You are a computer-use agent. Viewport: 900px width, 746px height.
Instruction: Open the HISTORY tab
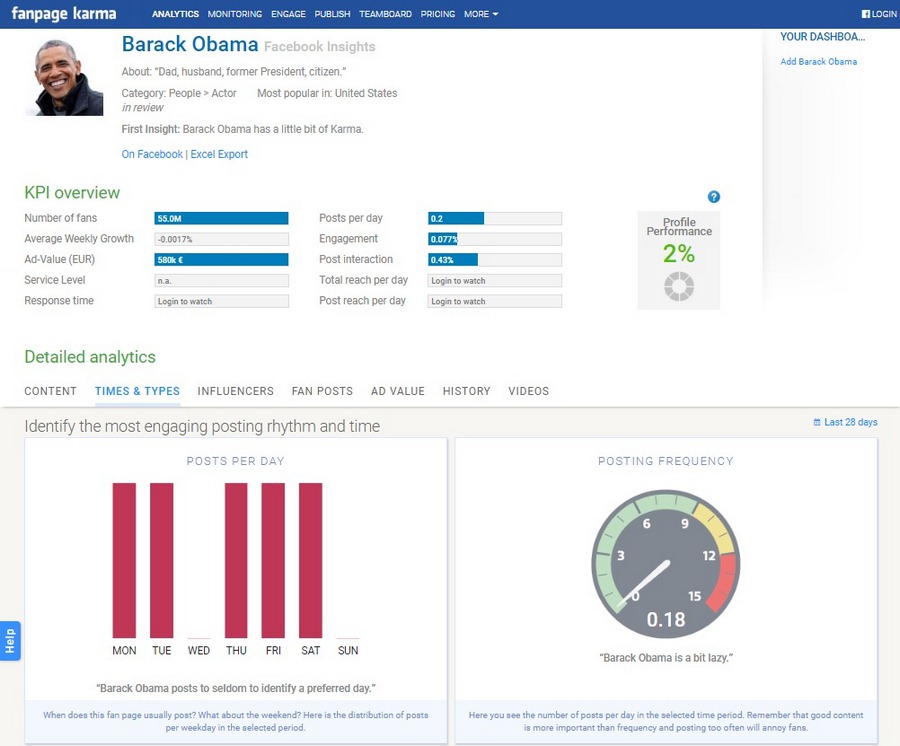point(466,391)
